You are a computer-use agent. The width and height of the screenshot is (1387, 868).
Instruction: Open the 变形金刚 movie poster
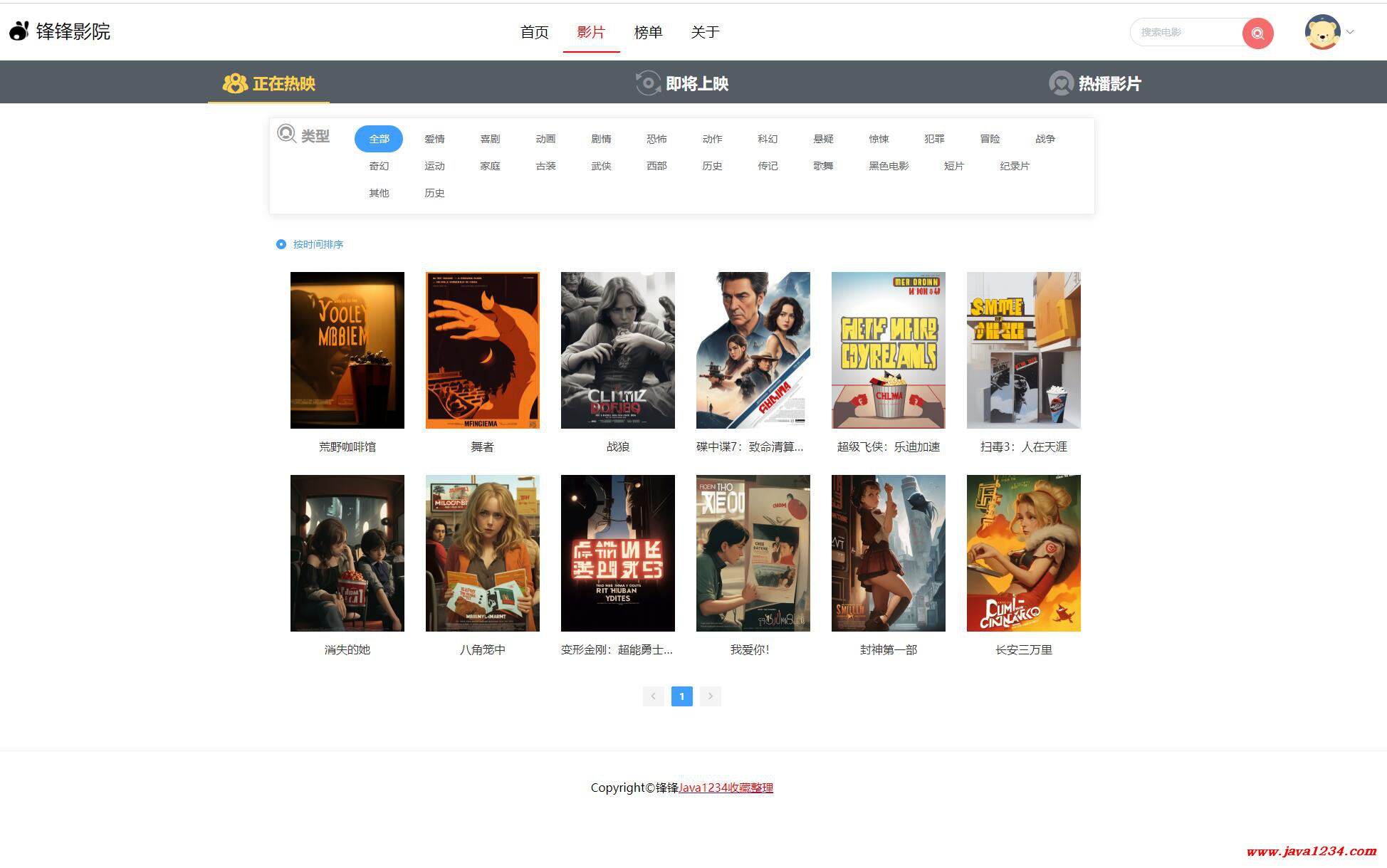tap(618, 553)
